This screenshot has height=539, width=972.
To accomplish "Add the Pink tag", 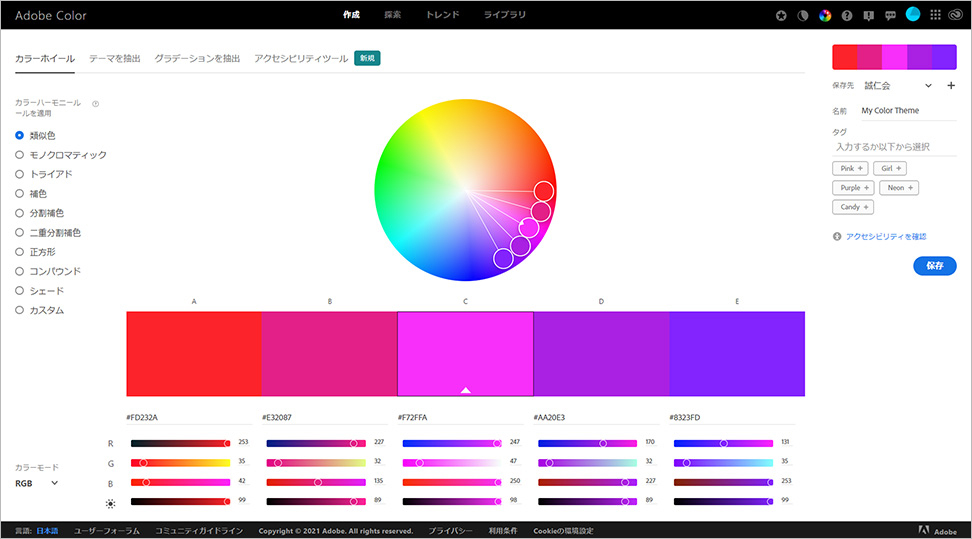I will (850, 168).
